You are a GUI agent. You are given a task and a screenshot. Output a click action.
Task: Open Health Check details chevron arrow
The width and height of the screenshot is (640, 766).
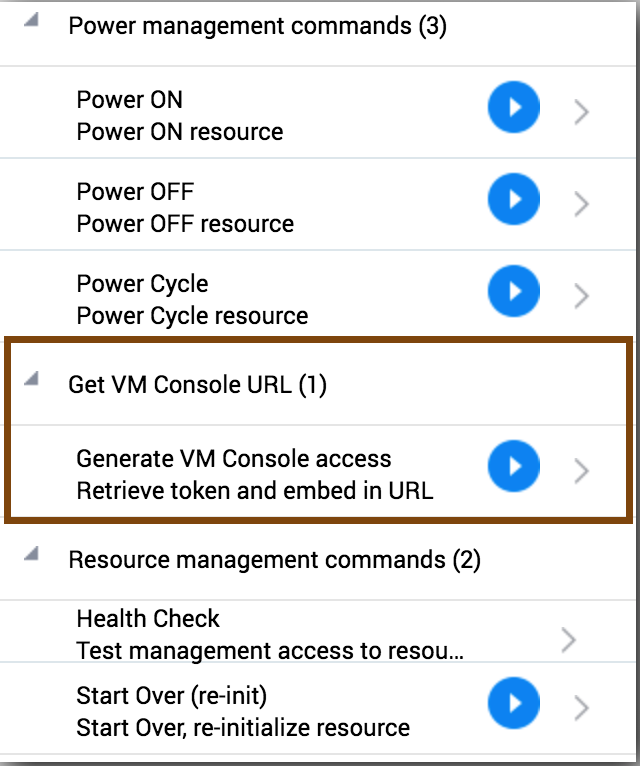click(x=569, y=639)
